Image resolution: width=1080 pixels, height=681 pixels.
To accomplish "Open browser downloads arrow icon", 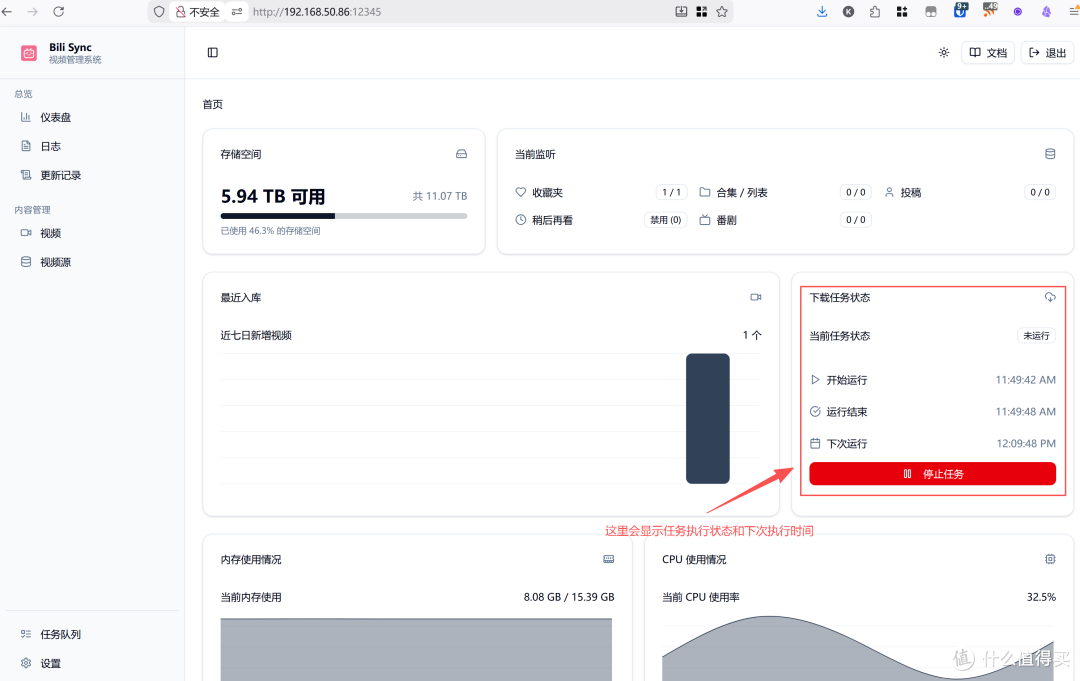I will [x=822, y=12].
